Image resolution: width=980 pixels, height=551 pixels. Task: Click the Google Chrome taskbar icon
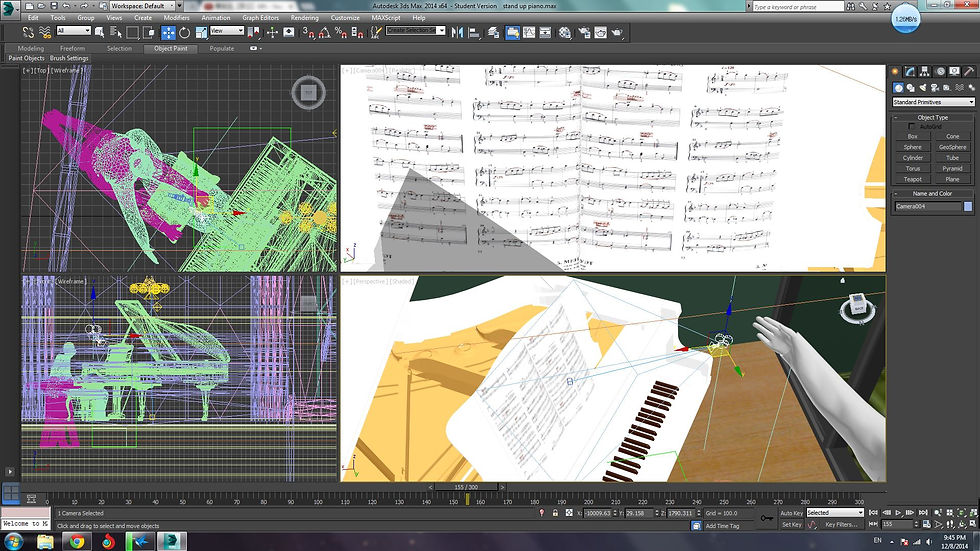77,541
